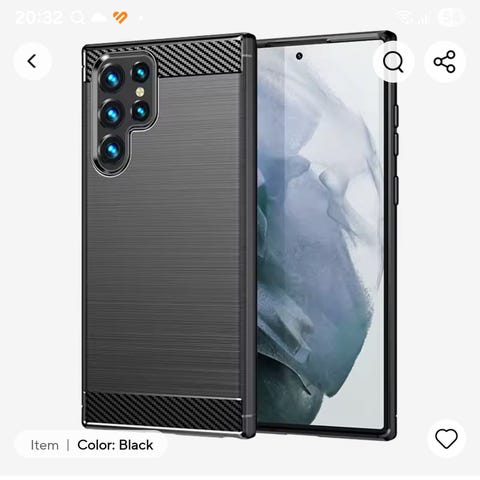Tap the yellow flash dot on the case

[140, 92]
